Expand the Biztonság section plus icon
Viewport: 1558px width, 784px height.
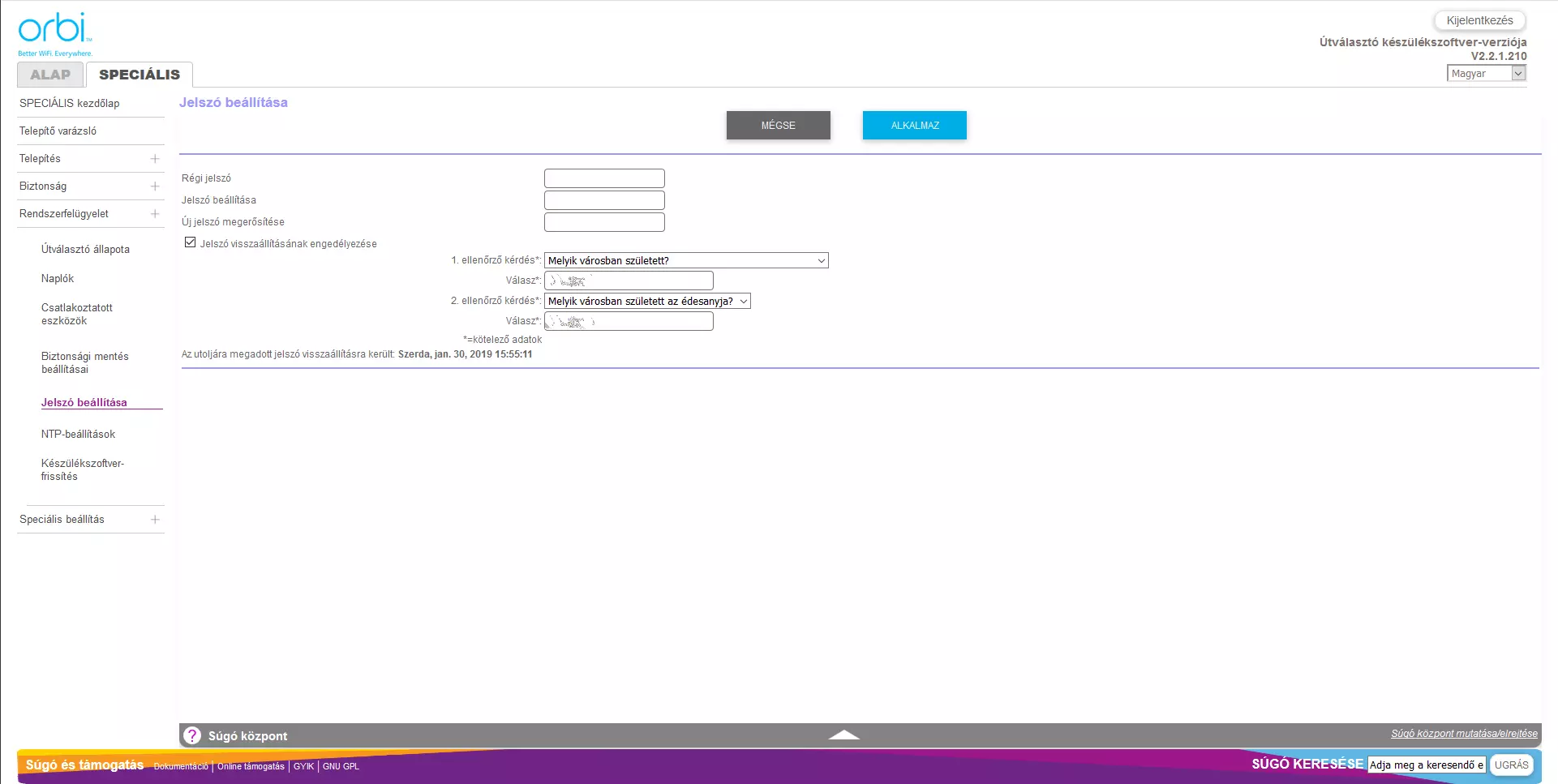coord(155,186)
